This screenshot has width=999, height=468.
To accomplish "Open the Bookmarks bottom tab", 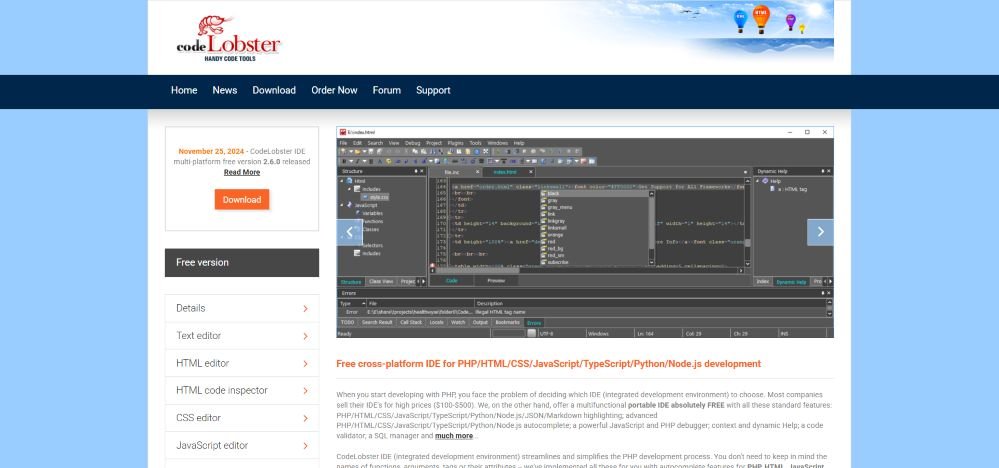I will click(x=507, y=323).
